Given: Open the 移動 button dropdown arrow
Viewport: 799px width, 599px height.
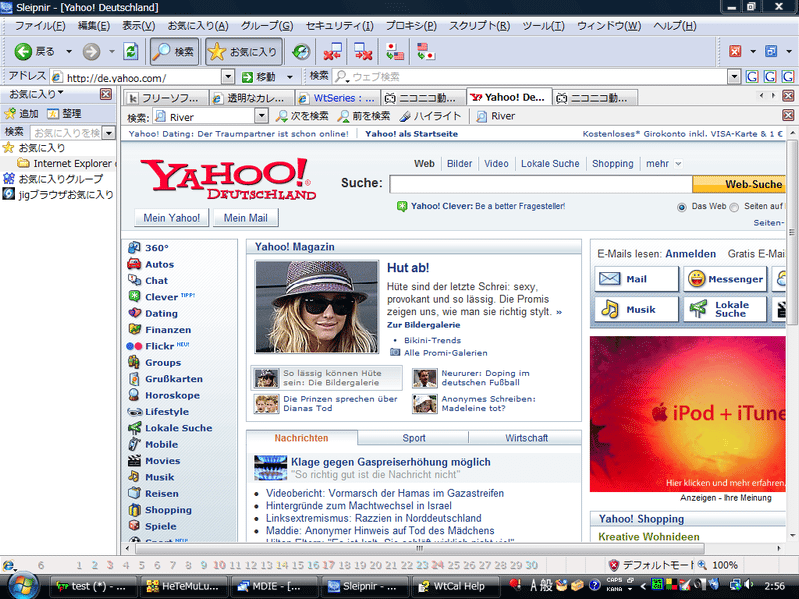Looking at the screenshot, I should [x=289, y=77].
